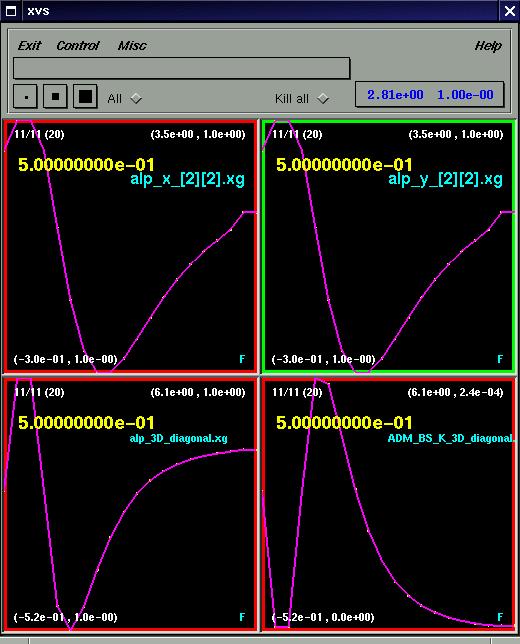
Task: Open the Help menu
Action: tap(488, 46)
